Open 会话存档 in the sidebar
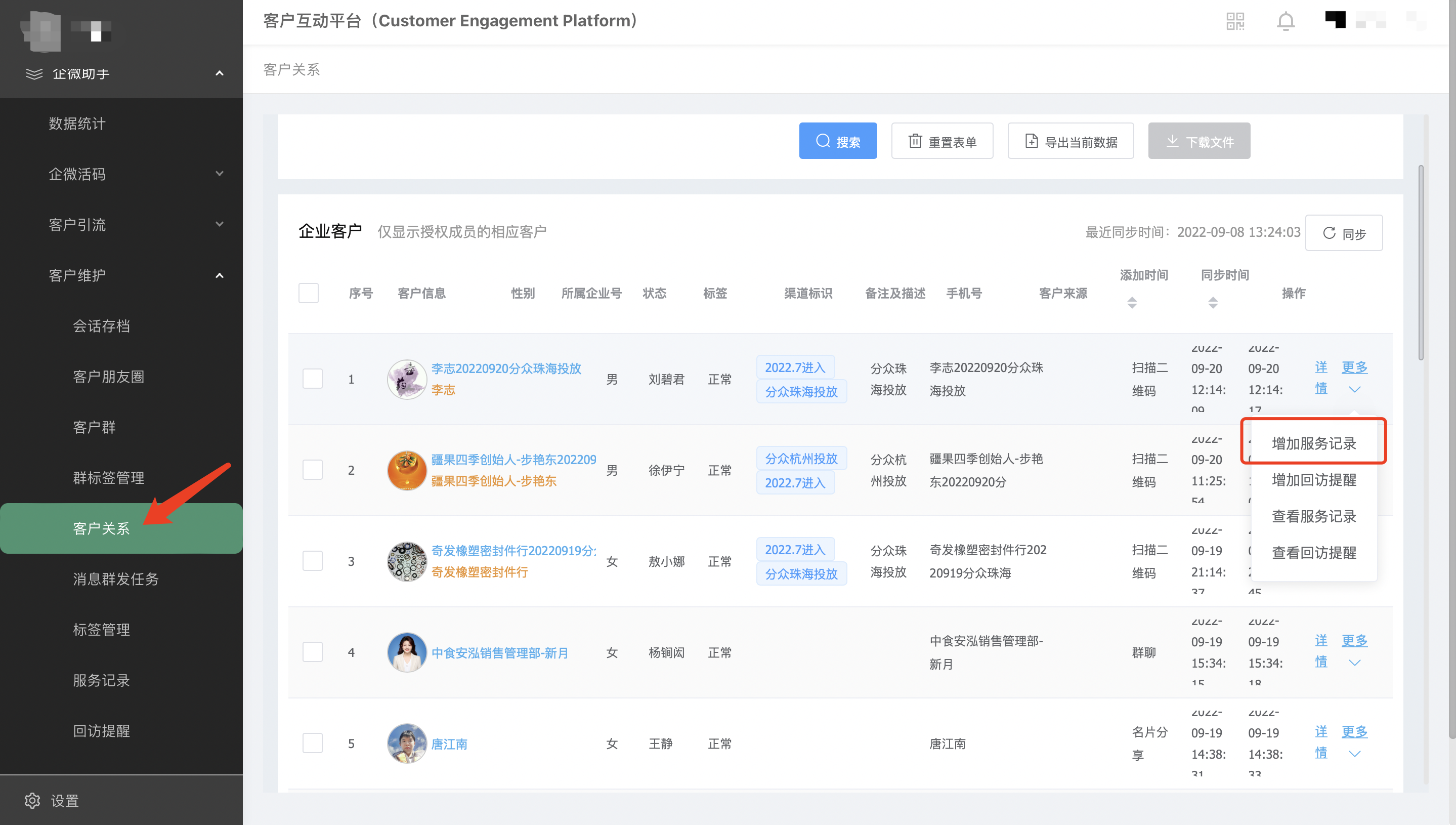The height and width of the screenshot is (825, 1456). (121, 326)
